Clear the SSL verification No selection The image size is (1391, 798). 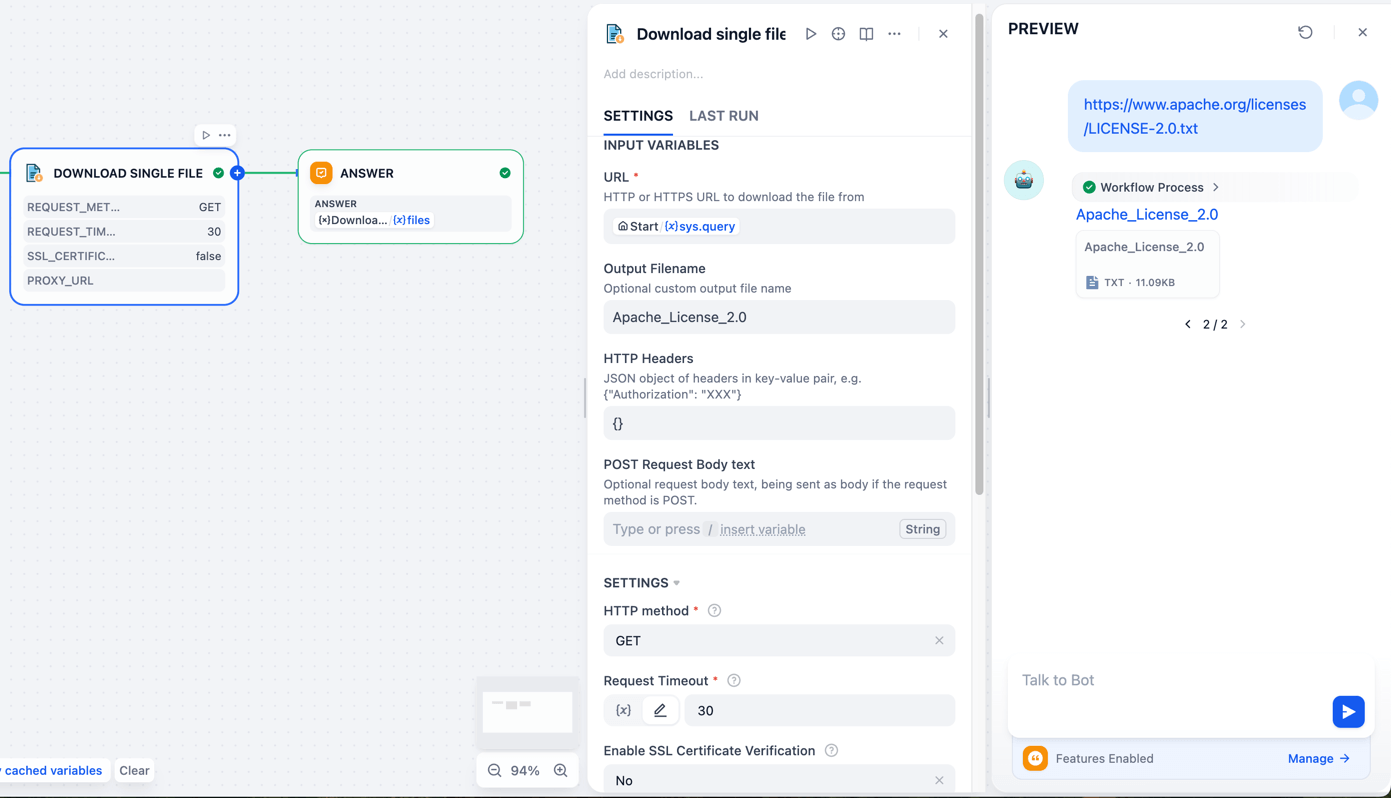tap(939, 781)
